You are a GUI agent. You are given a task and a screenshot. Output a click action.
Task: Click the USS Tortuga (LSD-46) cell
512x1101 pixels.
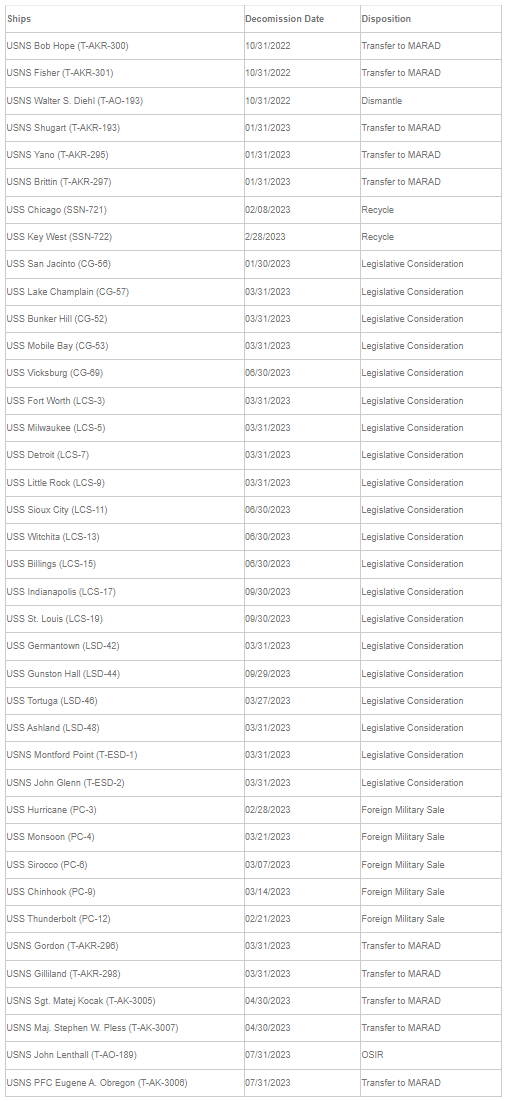pyautogui.click(x=124, y=701)
